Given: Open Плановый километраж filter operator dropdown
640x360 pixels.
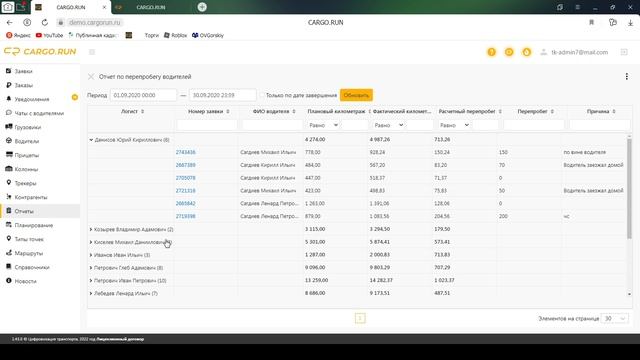Looking at the screenshot, I should click(324, 125).
